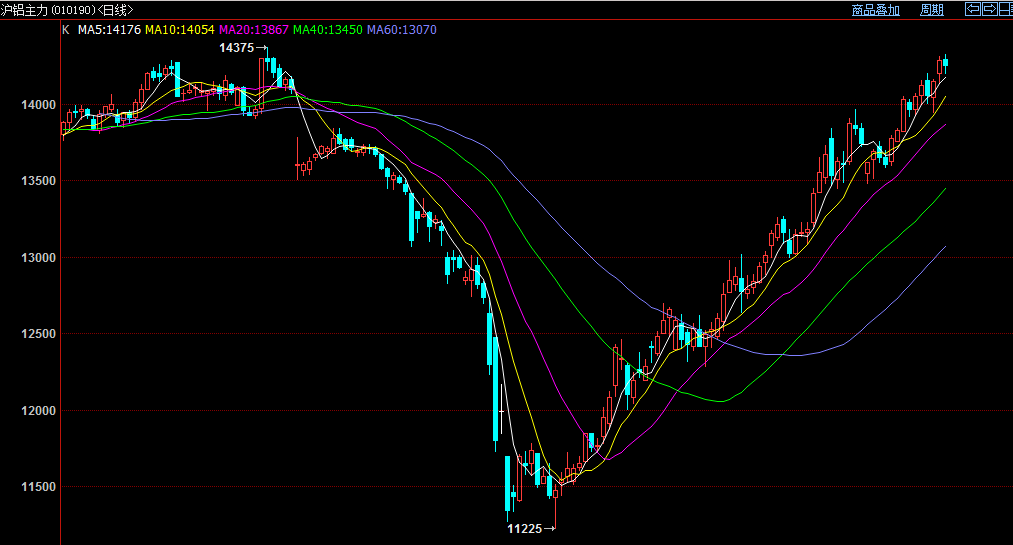The height and width of the screenshot is (545, 1013).
Task: Select the yellow MA10:14054 label
Action: (181, 30)
